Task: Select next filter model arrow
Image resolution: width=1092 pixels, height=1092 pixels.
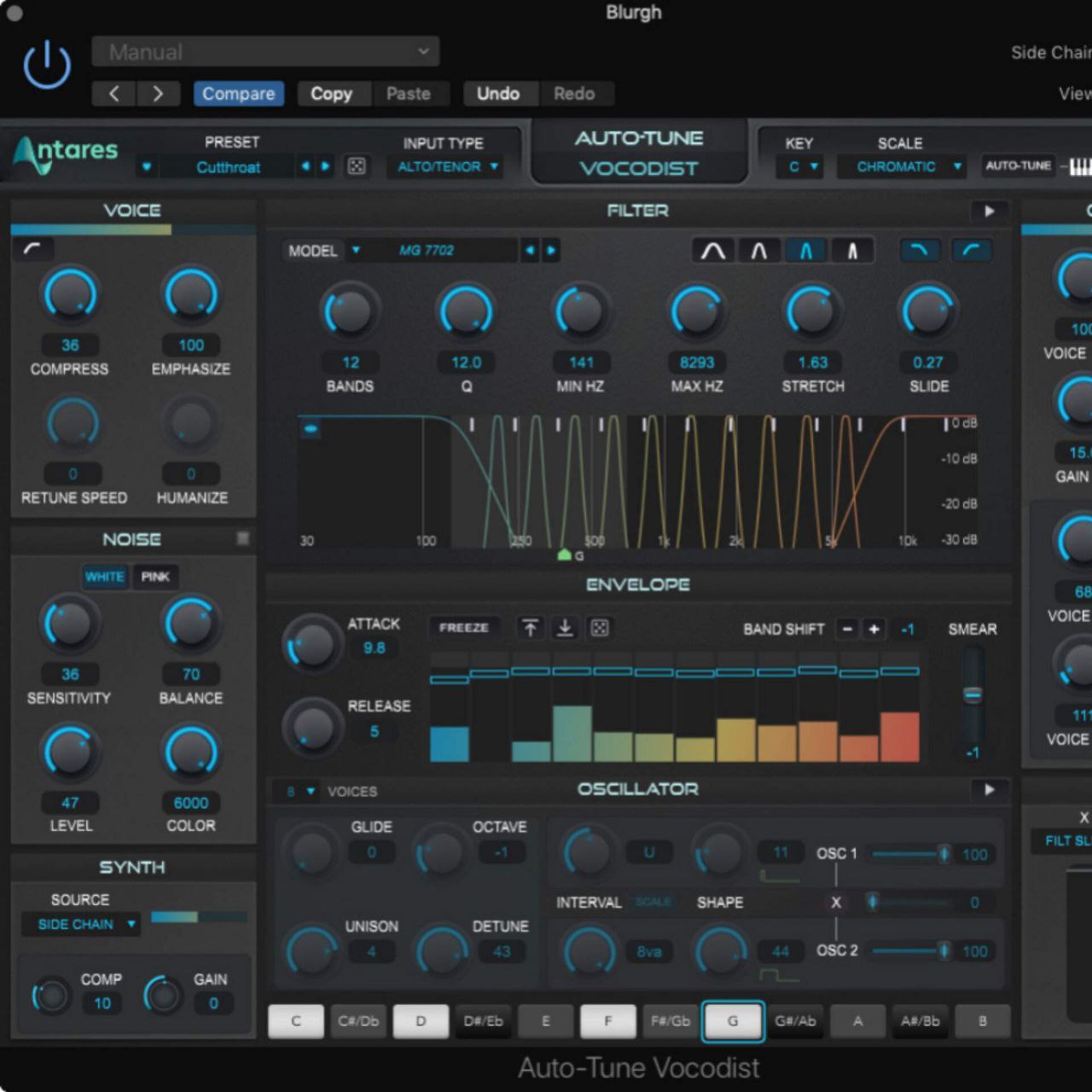Action: (551, 250)
